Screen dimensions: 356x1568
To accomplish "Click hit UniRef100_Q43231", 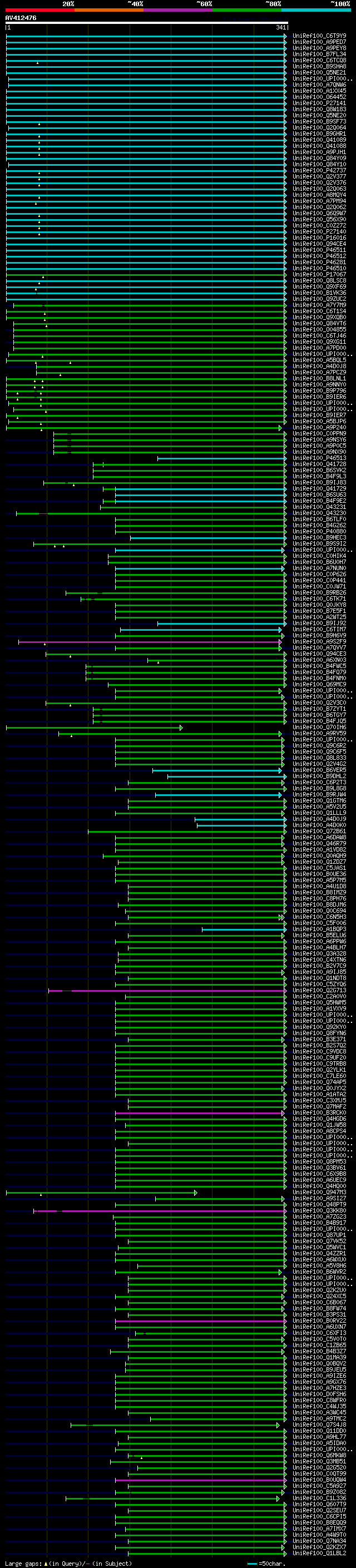I will [319, 507].
